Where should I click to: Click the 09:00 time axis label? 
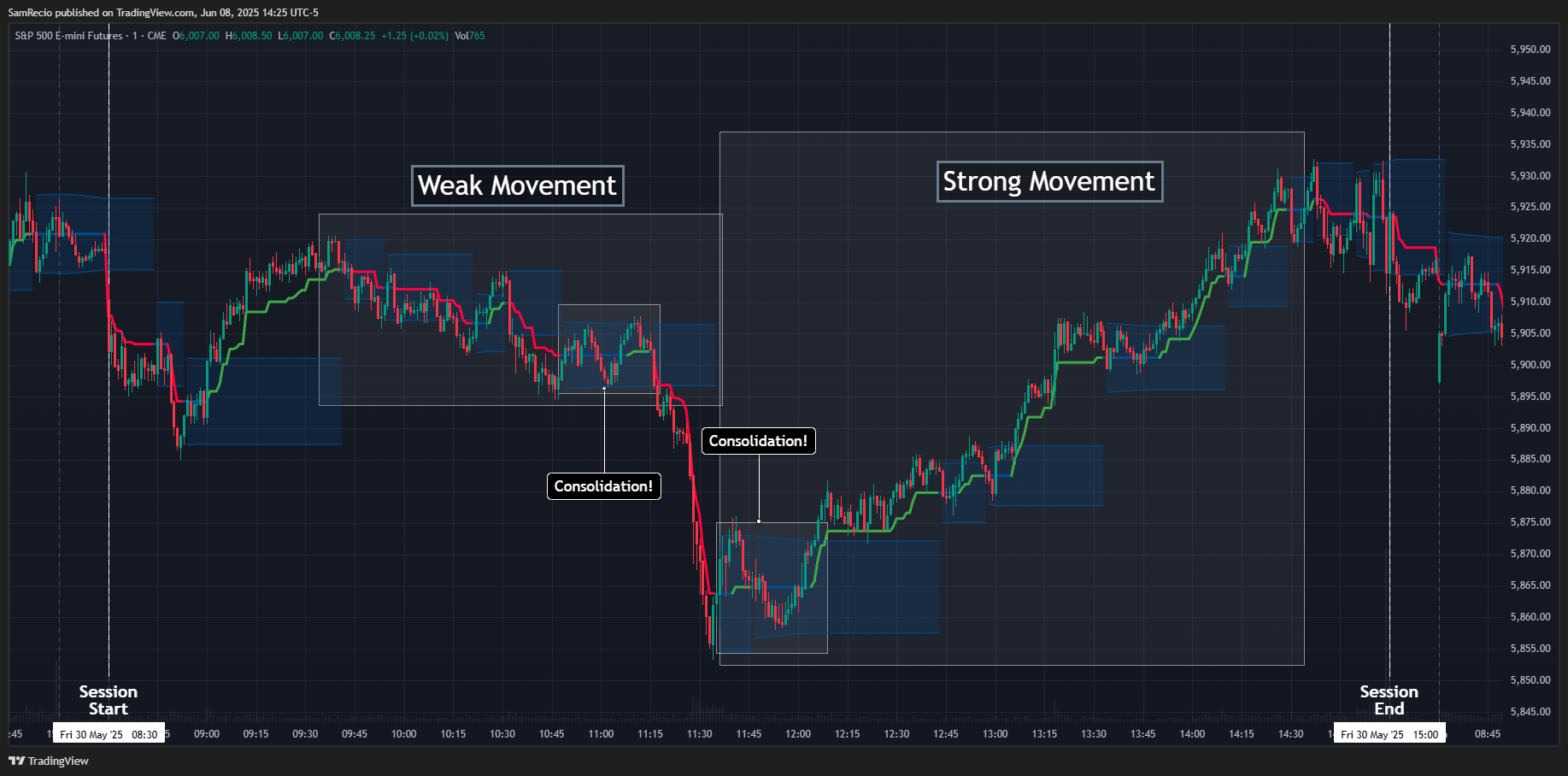coord(207,734)
